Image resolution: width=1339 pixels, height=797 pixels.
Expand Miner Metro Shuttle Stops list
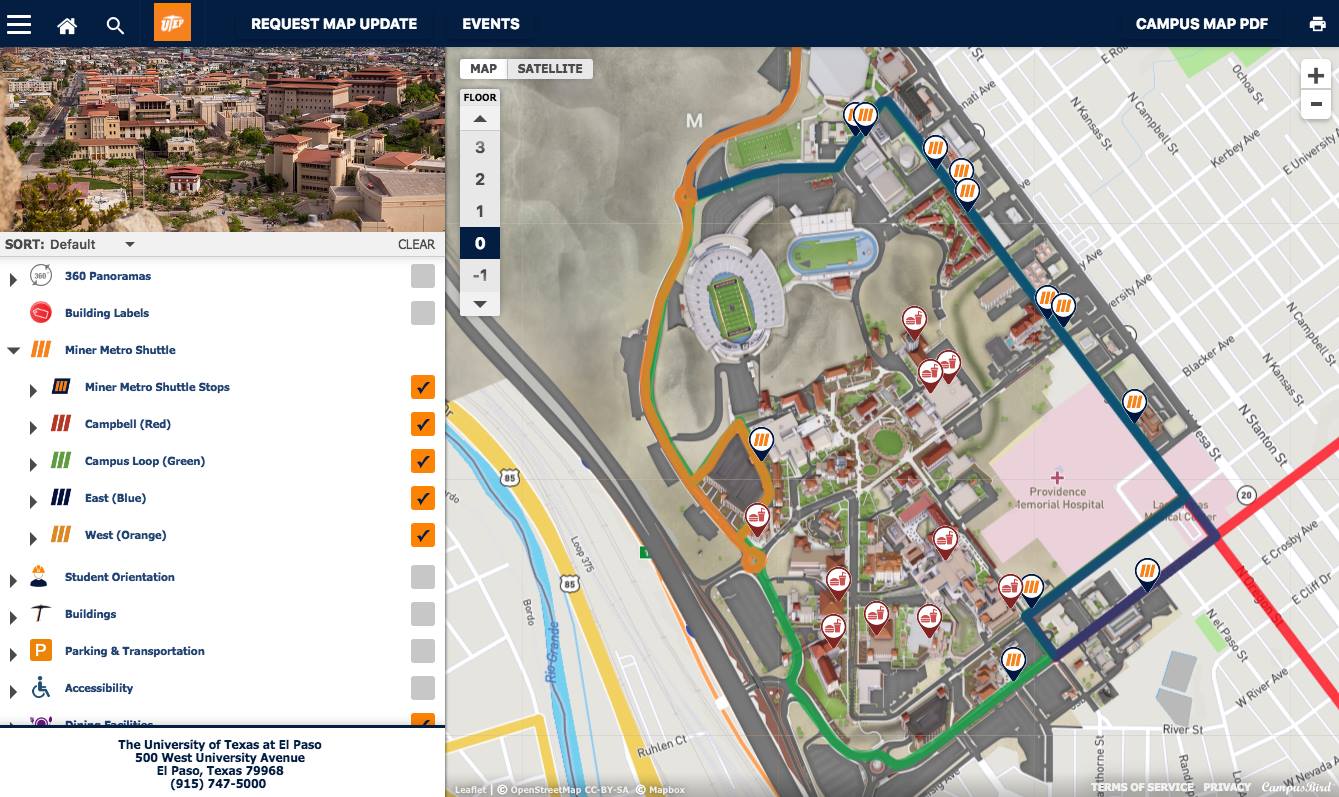[x=33, y=389]
